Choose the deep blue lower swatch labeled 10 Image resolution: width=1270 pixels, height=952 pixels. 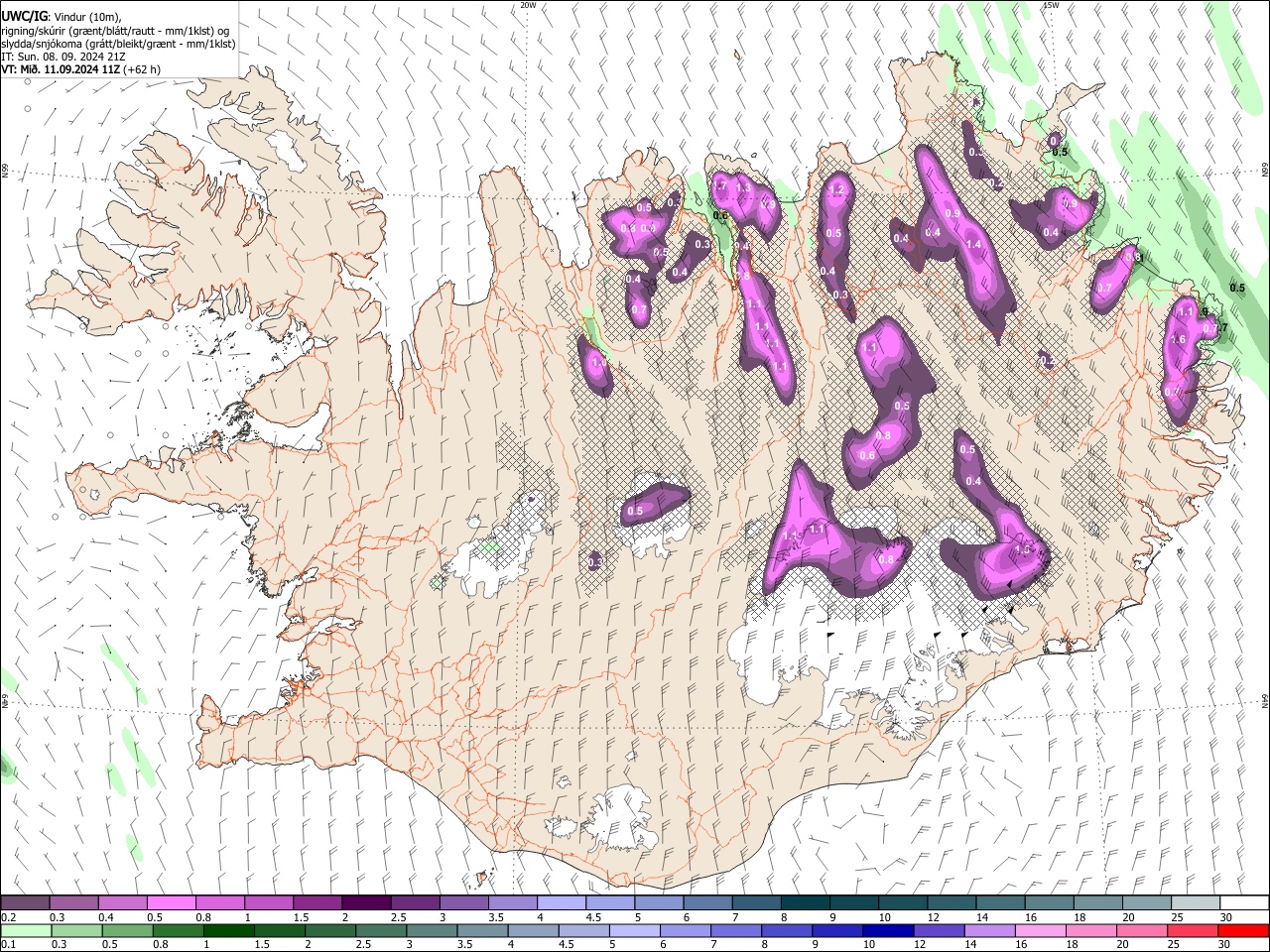888,930
